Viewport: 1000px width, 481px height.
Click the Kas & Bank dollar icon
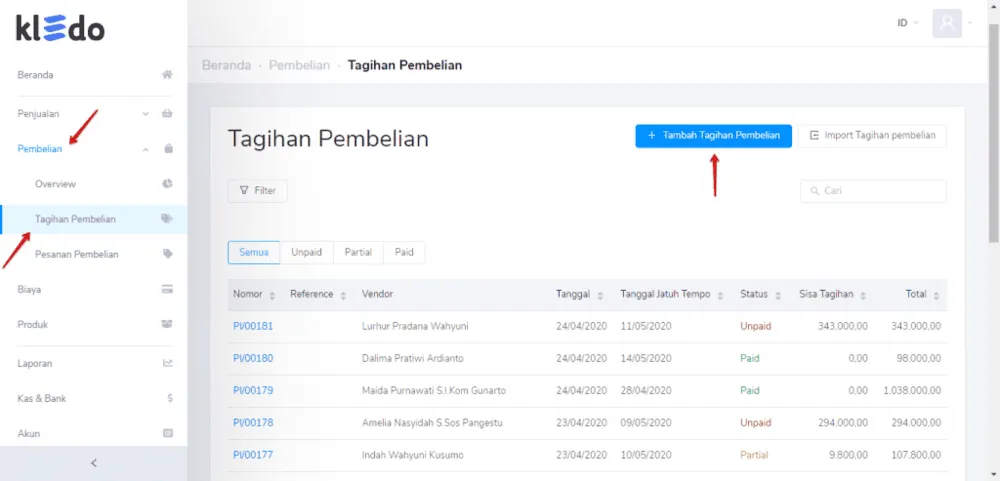(x=170, y=398)
